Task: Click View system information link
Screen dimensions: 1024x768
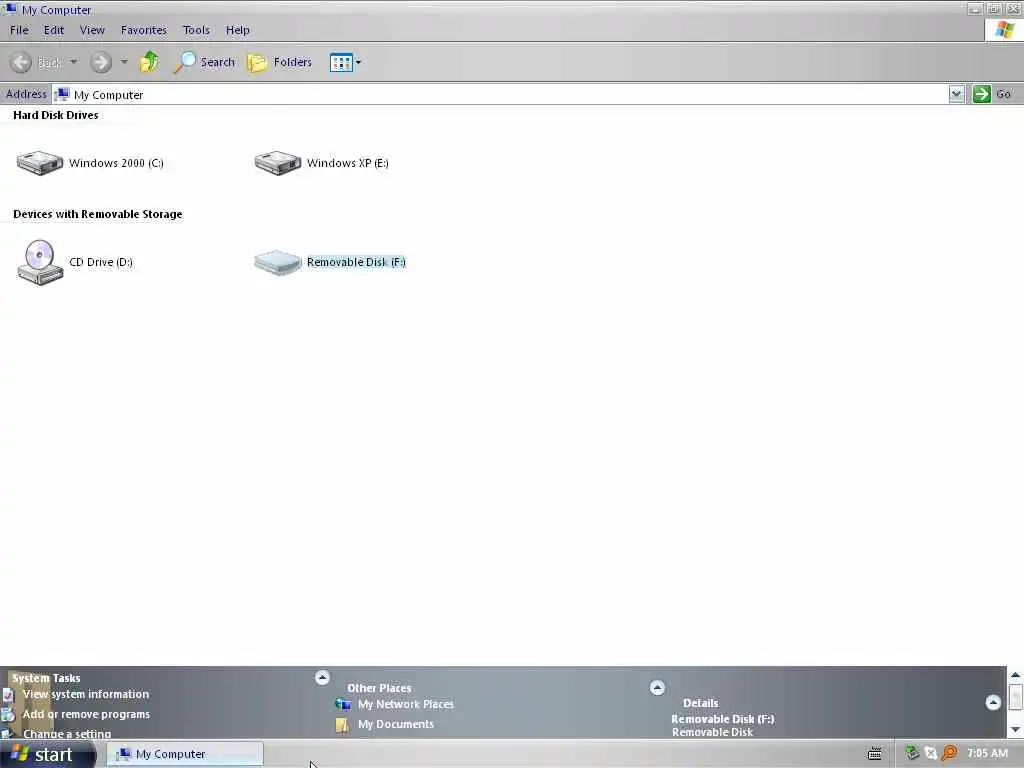Action: tap(86, 694)
